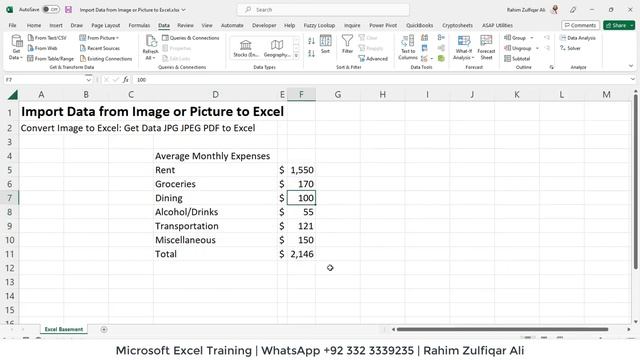
Task: Select the Transportation cell
Action: (x=215, y=226)
